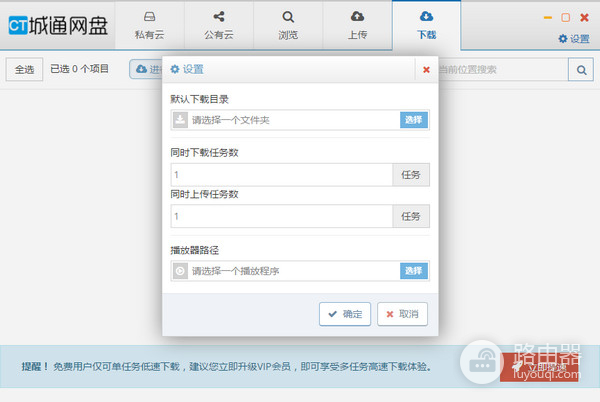Click the VIP upgrade reminder text
The image size is (600, 402).
point(227,367)
